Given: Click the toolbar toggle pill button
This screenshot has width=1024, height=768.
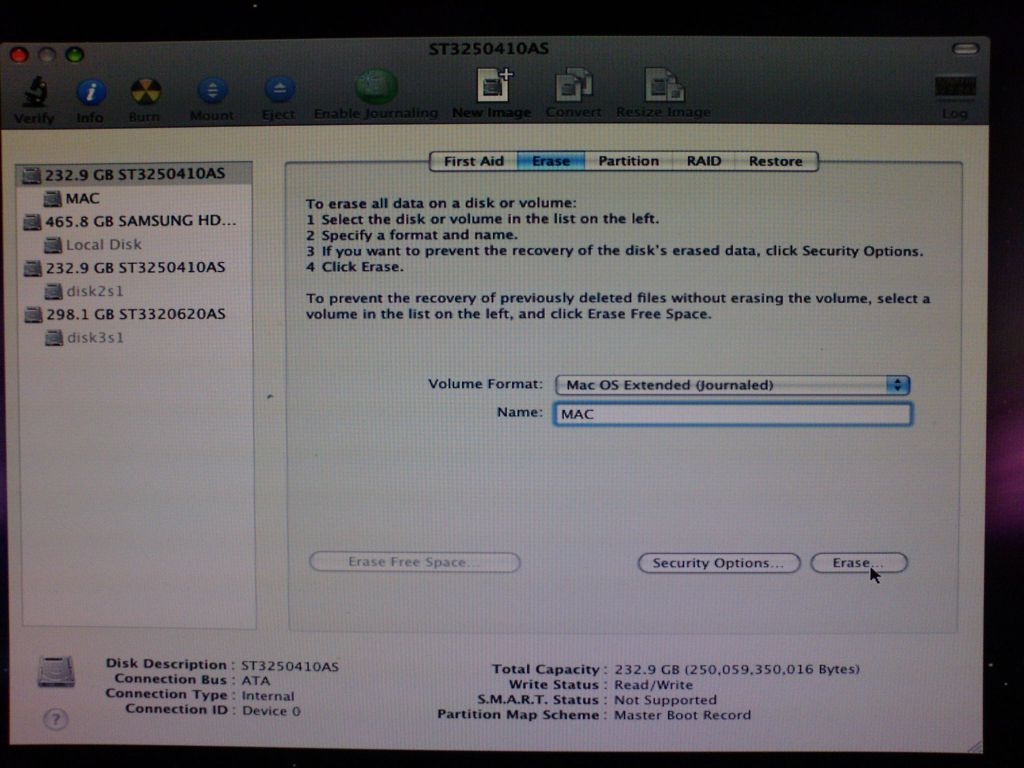Looking at the screenshot, I should pyautogui.click(x=965, y=49).
